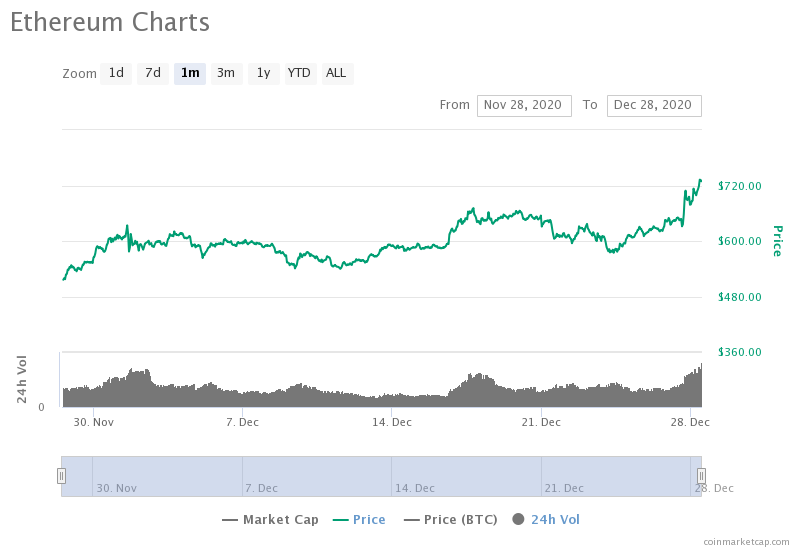
Task: Select the 24h Vol axis title
Action: (x=21, y=380)
